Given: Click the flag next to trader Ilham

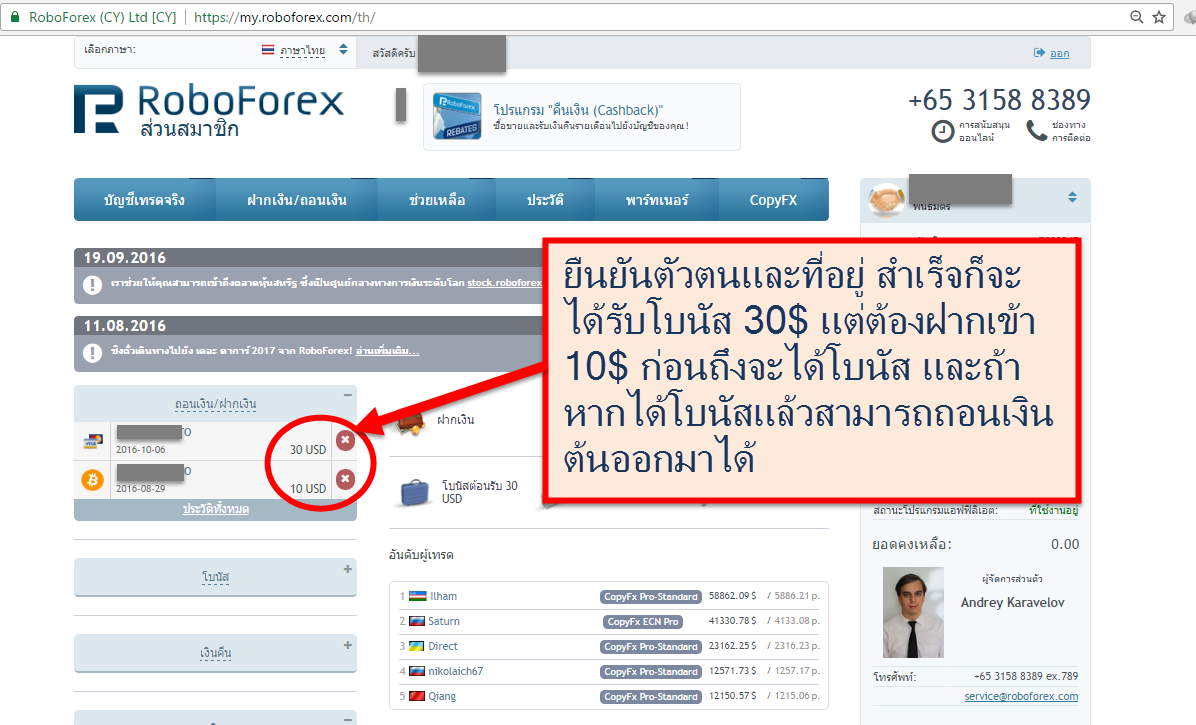Looking at the screenshot, I should pyautogui.click(x=417, y=596).
